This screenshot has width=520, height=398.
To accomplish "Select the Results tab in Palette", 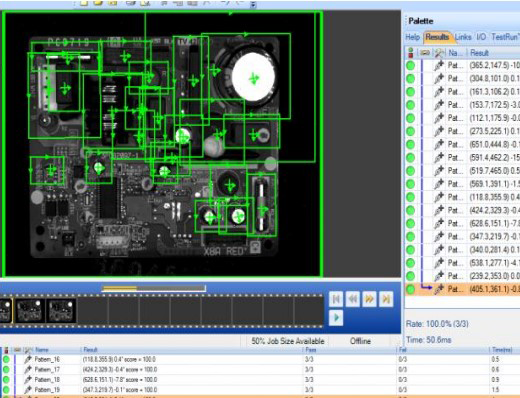I will click(x=437, y=37).
